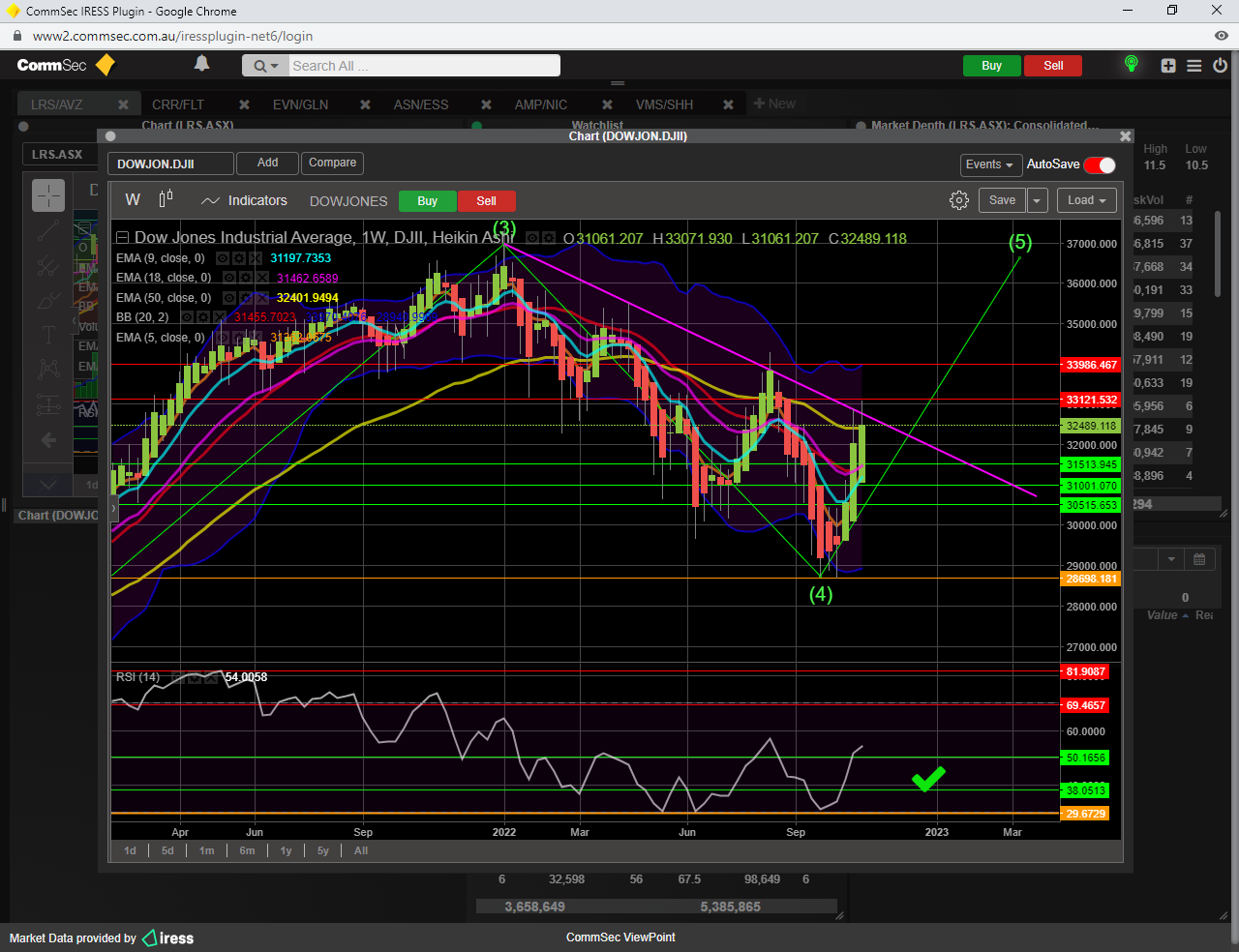Switch to the CRR/FLT tab
The width and height of the screenshot is (1239, 952).
pyautogui.click(x=178, y=104)
